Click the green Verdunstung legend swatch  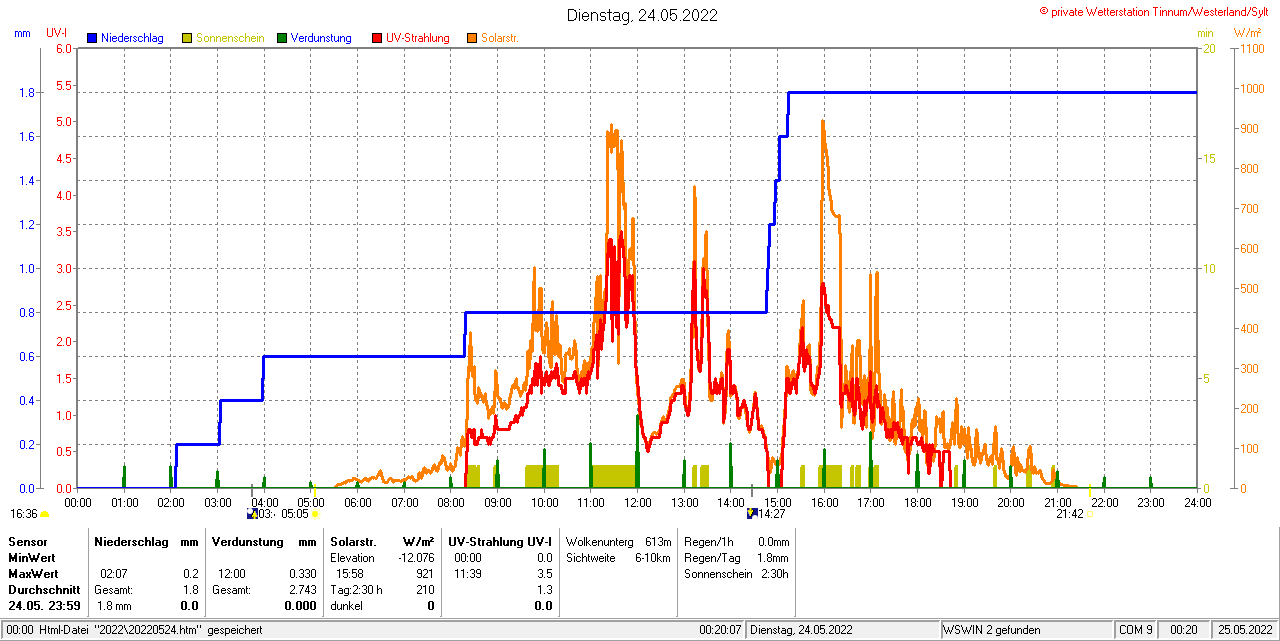(282, 38)
